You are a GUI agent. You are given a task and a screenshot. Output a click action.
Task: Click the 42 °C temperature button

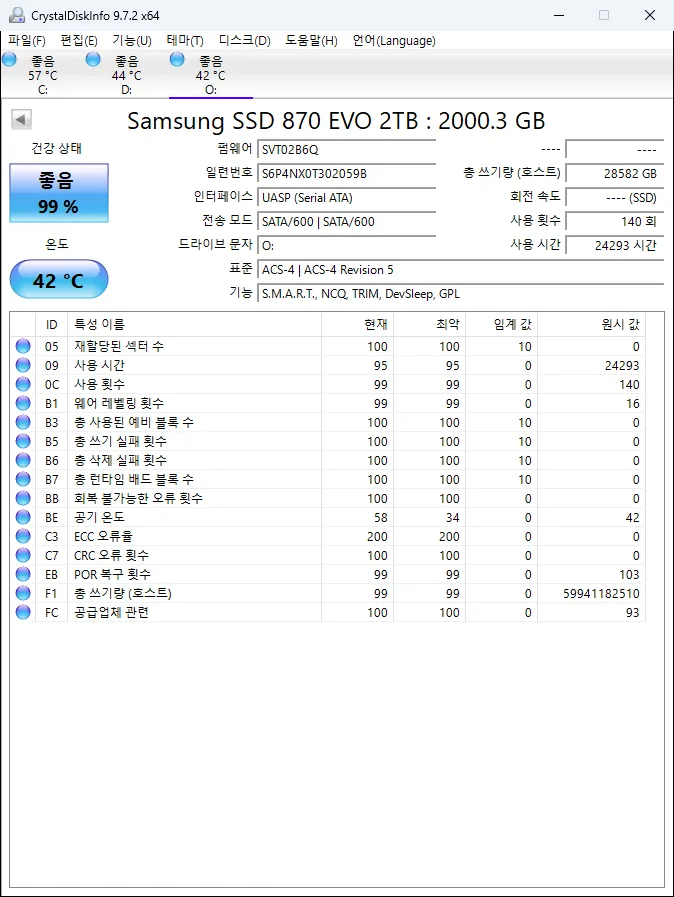point(59,280)
